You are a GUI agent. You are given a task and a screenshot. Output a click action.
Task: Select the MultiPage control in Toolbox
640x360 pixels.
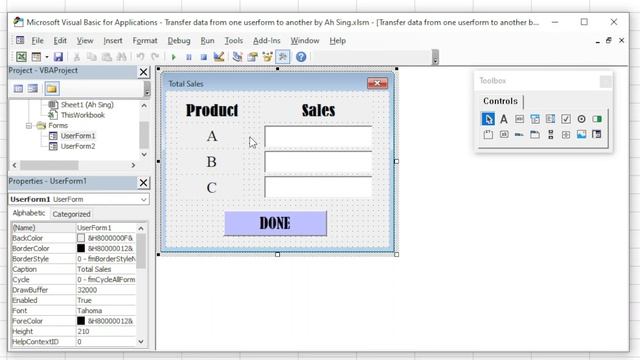(x=535, y=134)
